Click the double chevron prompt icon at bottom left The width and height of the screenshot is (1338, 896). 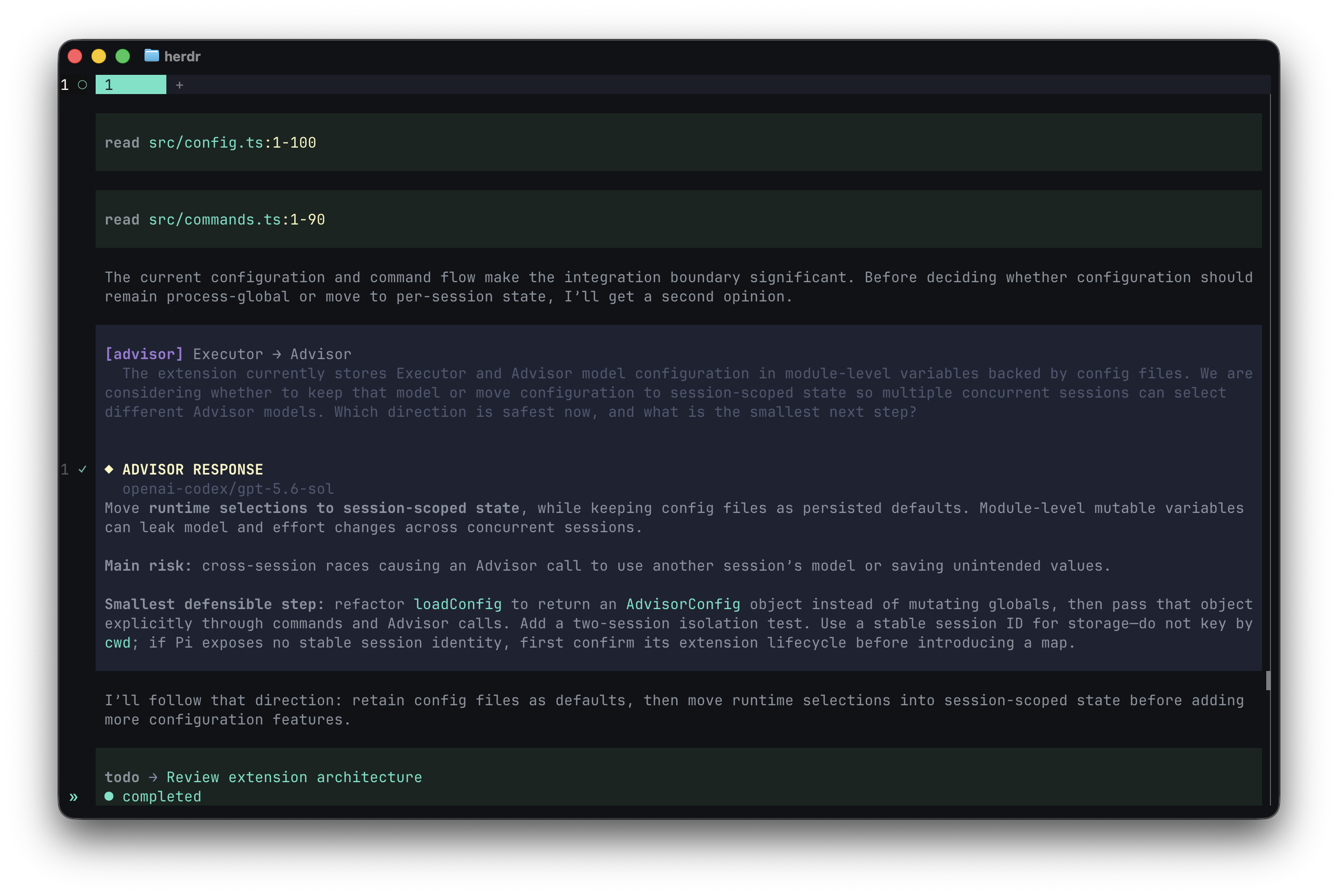tap(74, 797)
